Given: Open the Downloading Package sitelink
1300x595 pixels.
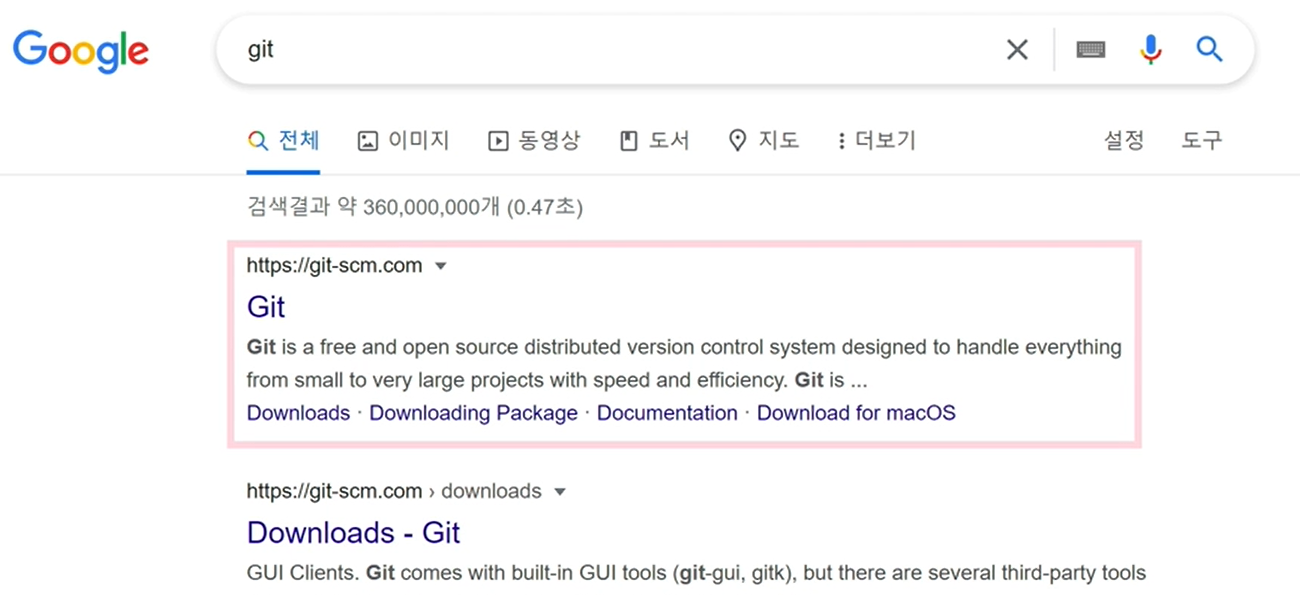Looking at the screenshot, I should (x=474, y=413).
